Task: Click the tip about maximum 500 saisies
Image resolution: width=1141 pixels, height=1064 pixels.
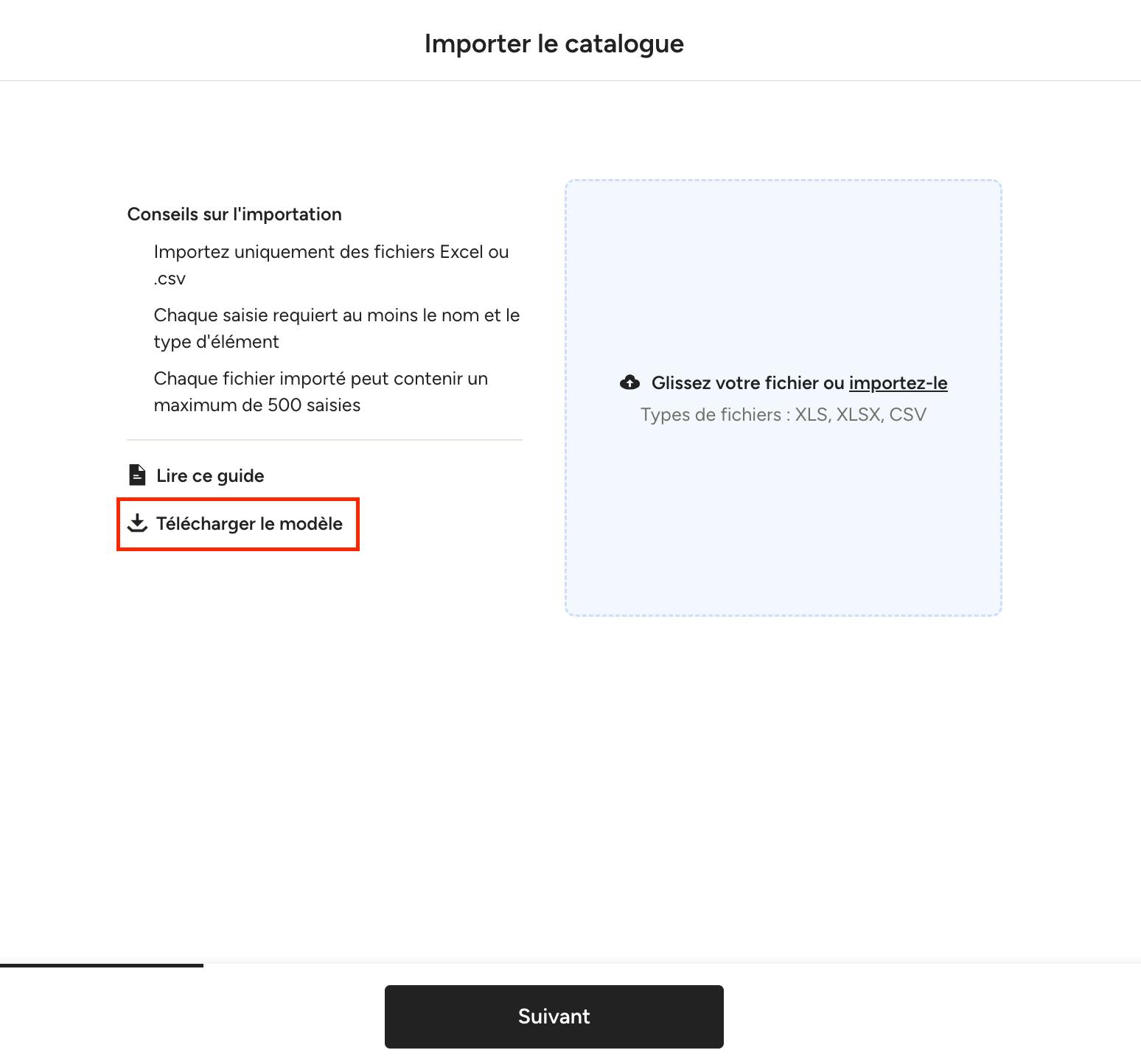Action: pyautogui.click(x=321, y=392)
